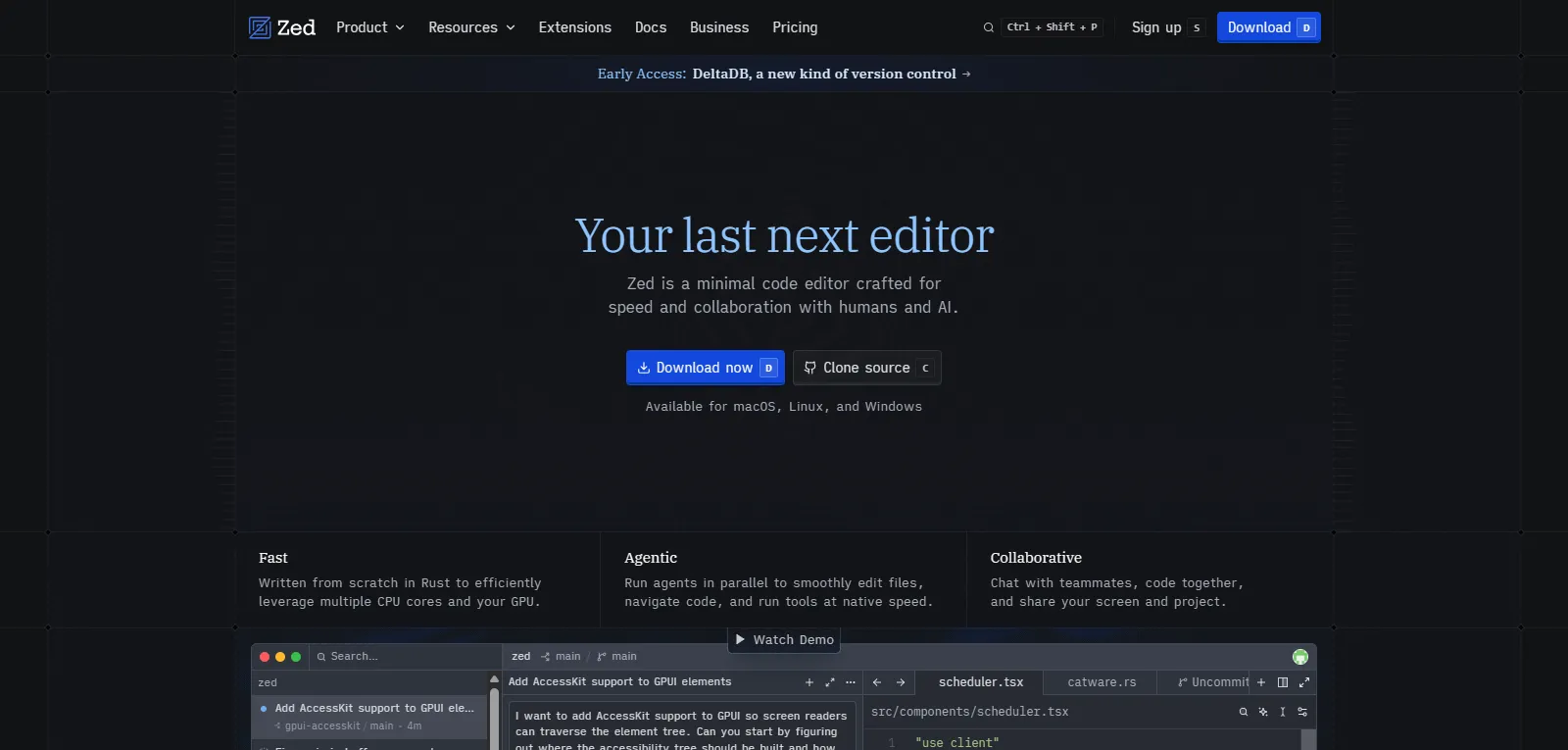Click the text cursor selection icon
The width and height of the screenshot is (1568, 750).
coord(1283,712)
